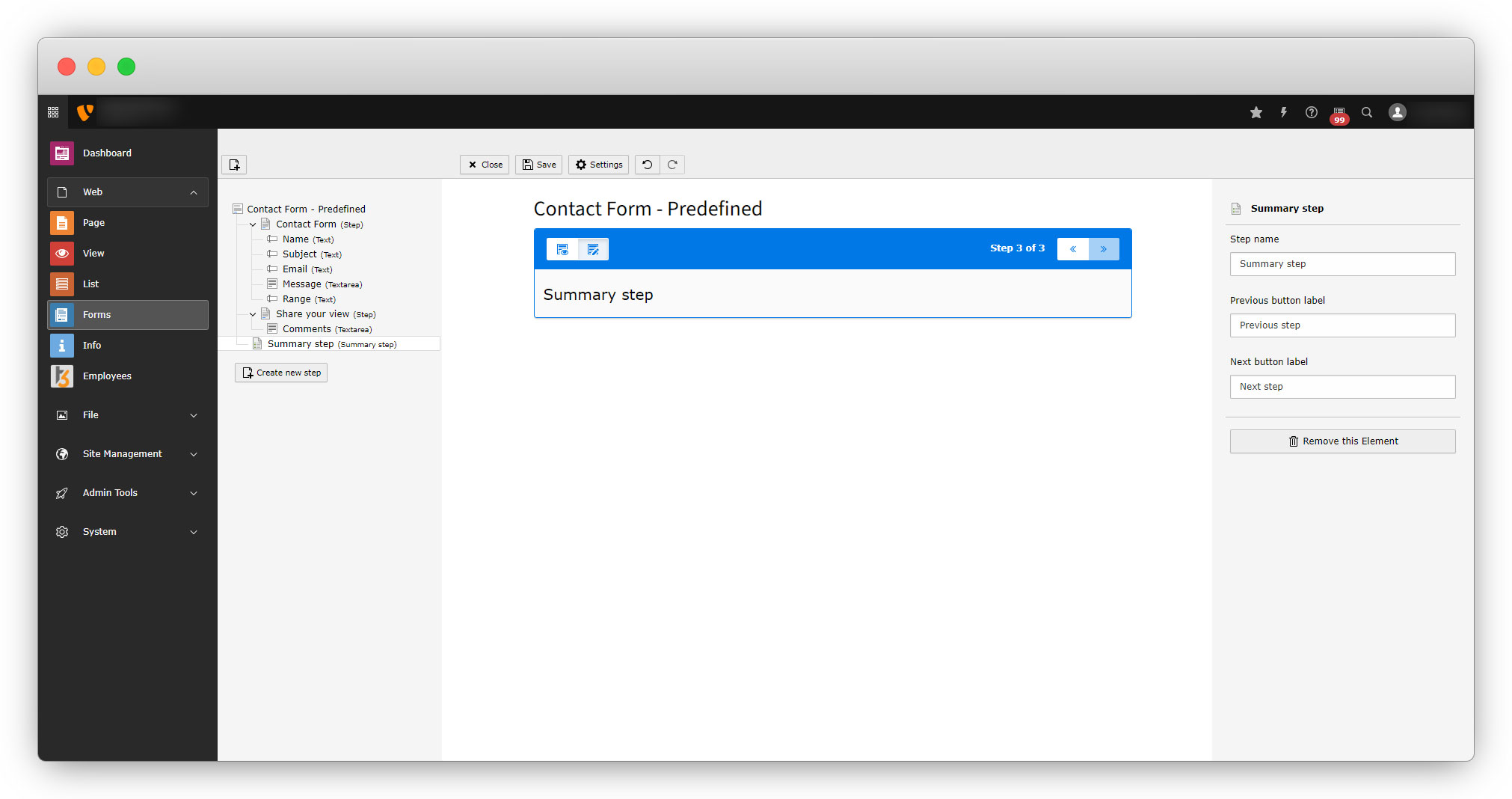Click the Remove this Element button
Viewport: 1512px width, 799px height.
click(1342, 441)
